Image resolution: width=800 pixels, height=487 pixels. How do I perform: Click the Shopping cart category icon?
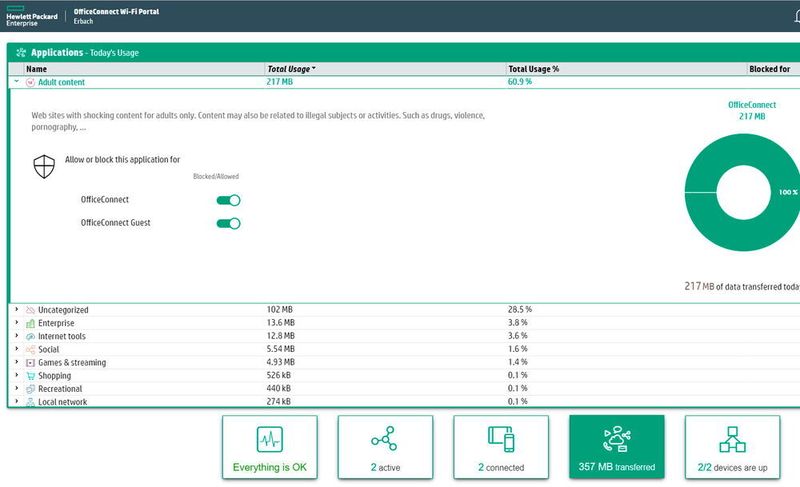pos(30,376)
